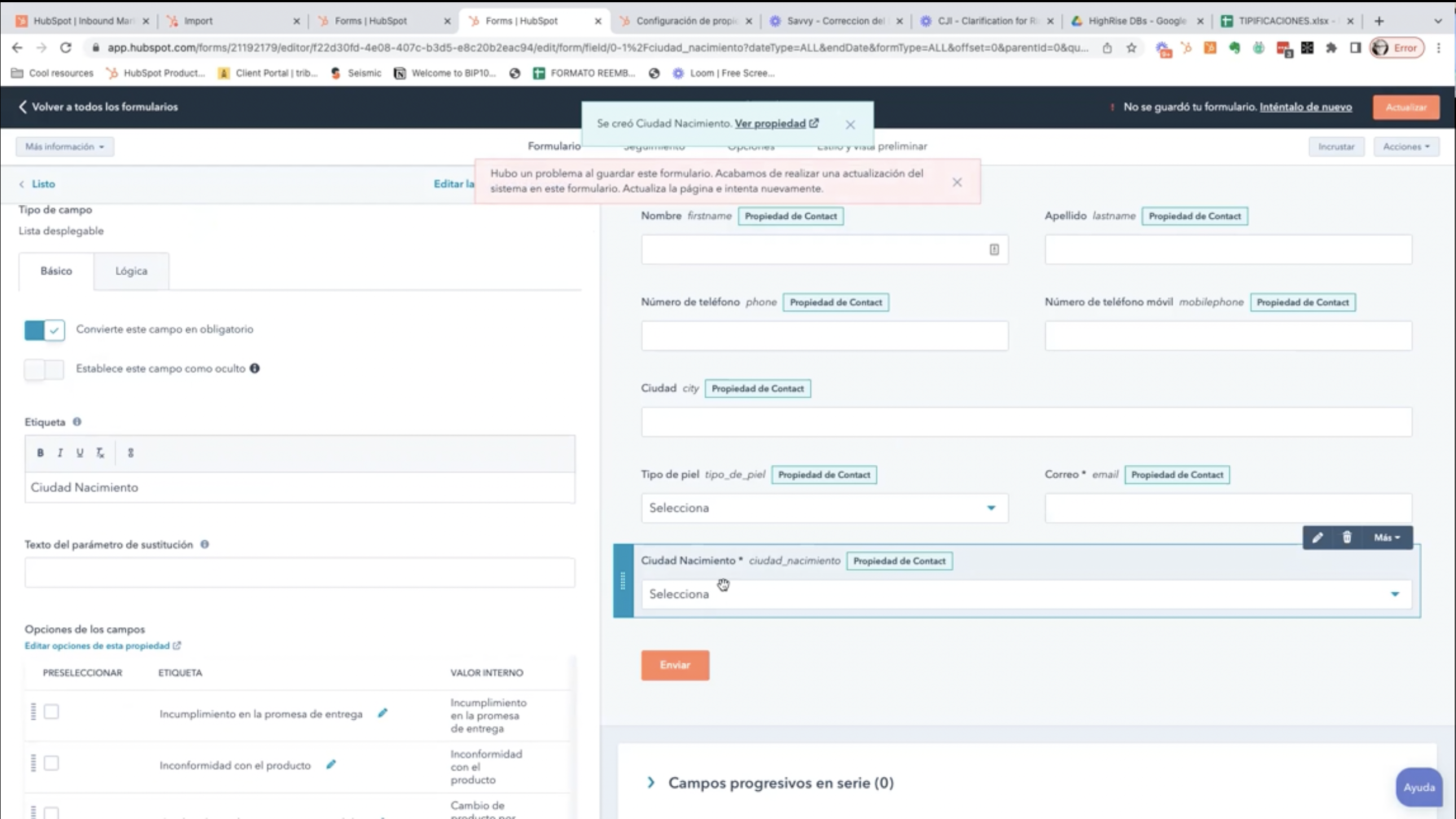Click the trash delete icon on selected field
Viewport: 1456px width, 819px height.
(x=1347, y=537)
